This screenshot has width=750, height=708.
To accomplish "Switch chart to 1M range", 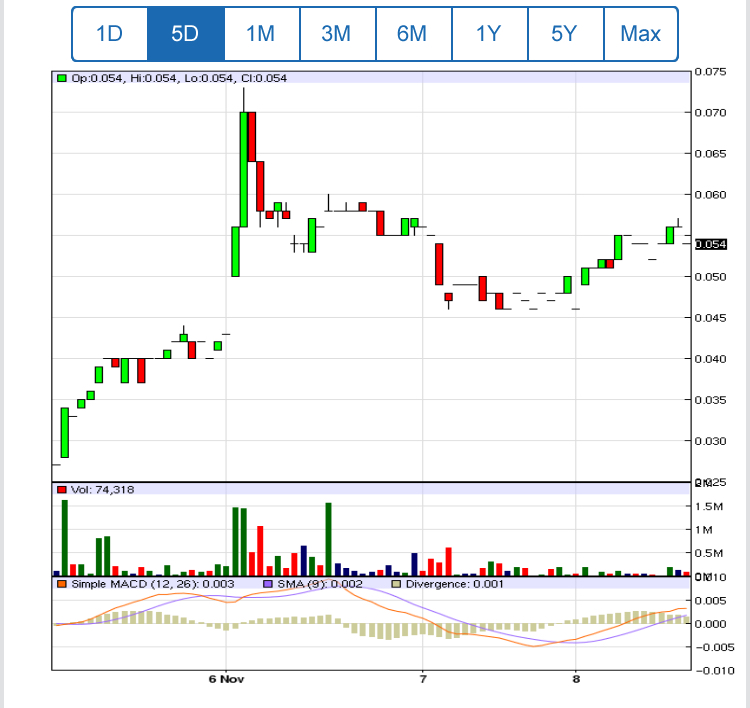I will (x=262, y=34).
